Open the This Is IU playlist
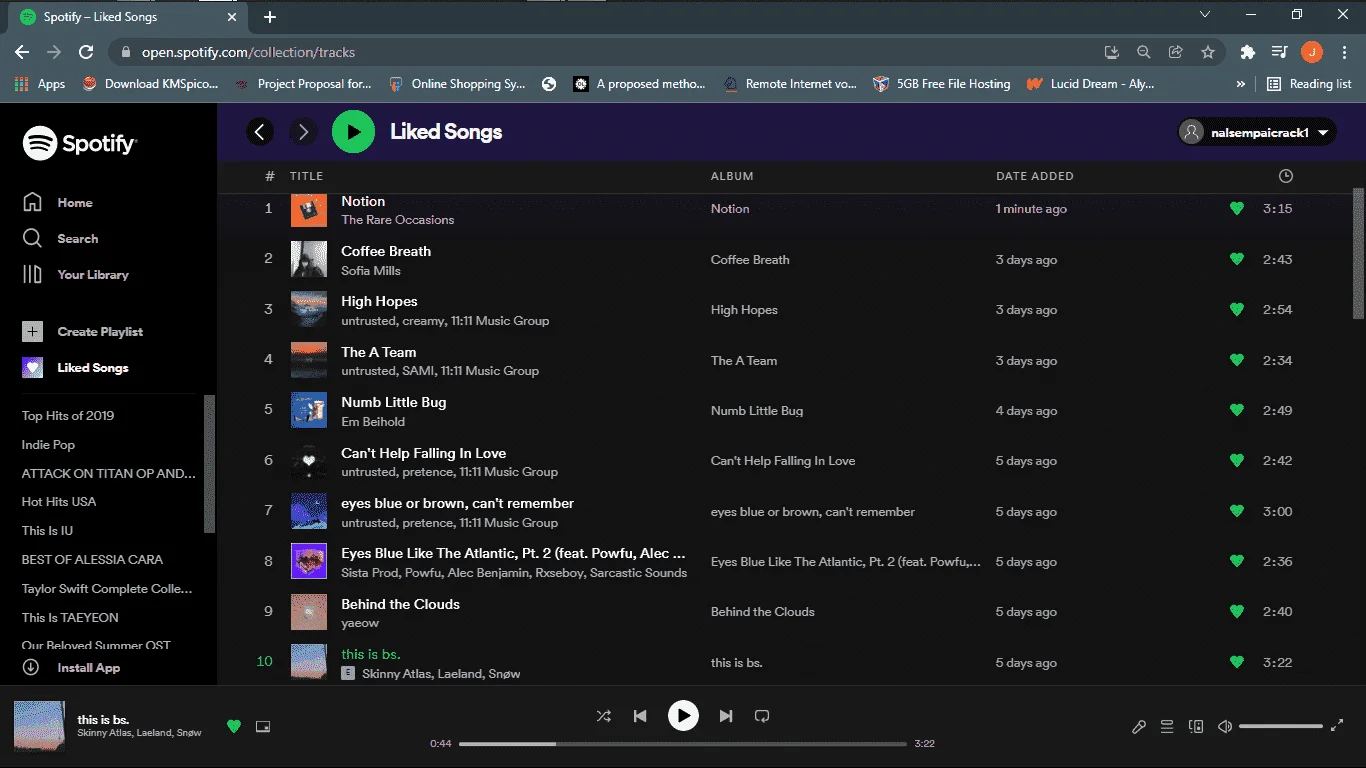Viewport: 1366px width, 768px height. point(47,531)
